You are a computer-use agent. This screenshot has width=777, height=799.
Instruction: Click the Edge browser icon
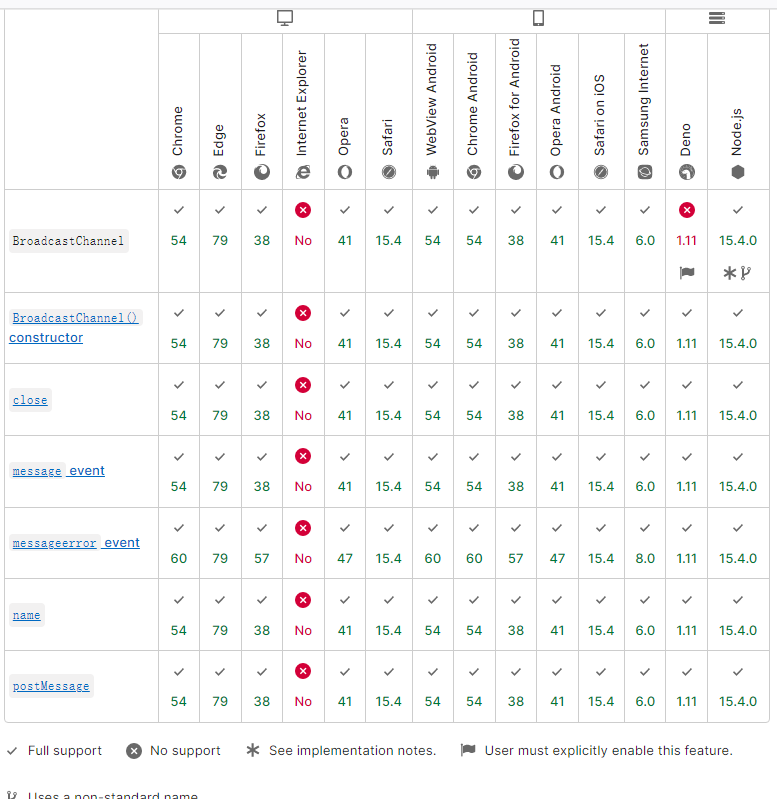[220, 172]
